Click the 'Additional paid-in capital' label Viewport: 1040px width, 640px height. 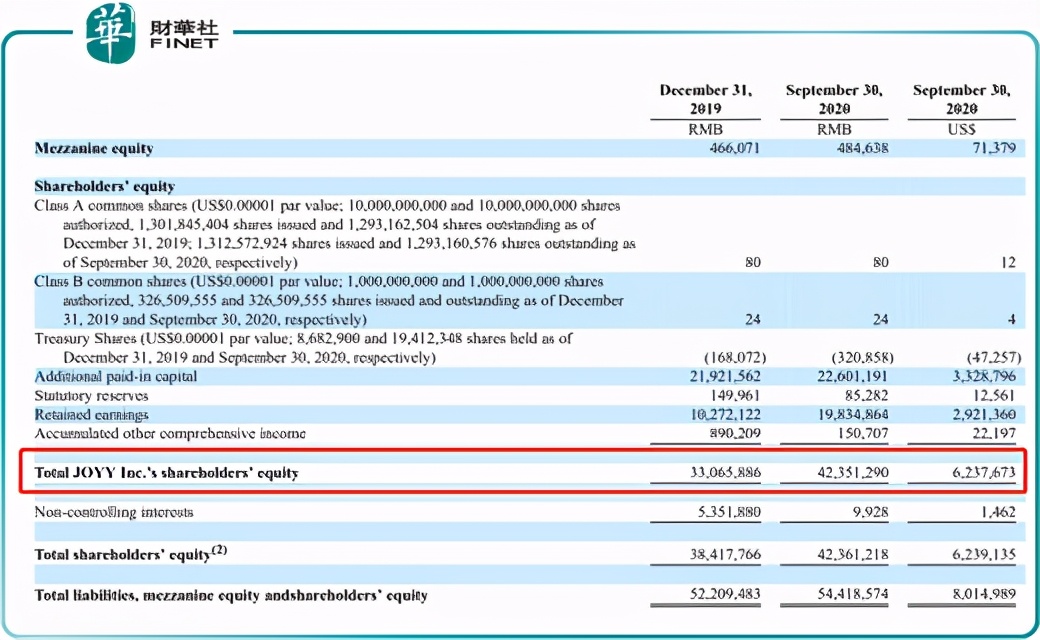click(x=115, y=377)
